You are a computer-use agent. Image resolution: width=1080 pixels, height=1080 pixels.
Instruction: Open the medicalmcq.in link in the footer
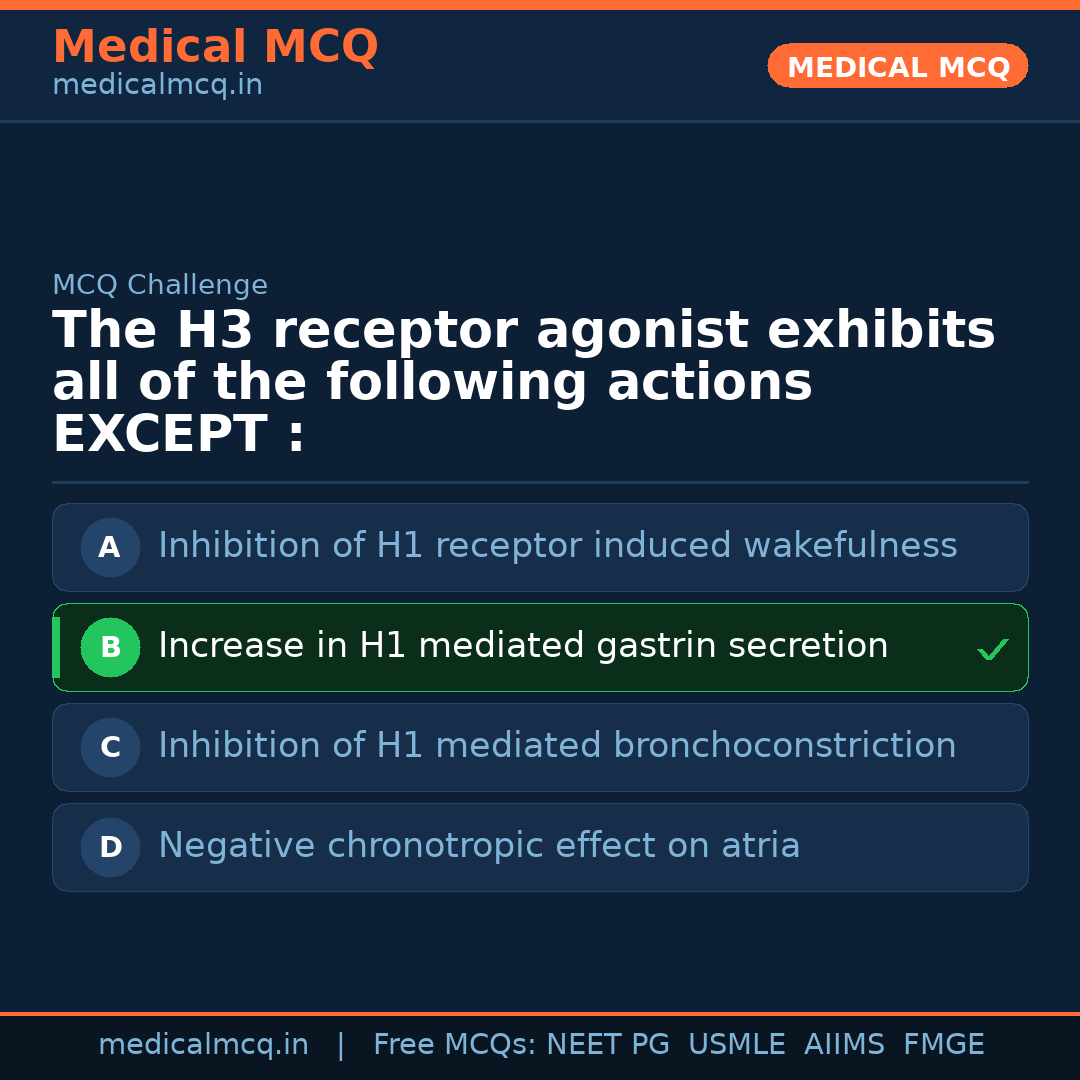click(203, 1045)
